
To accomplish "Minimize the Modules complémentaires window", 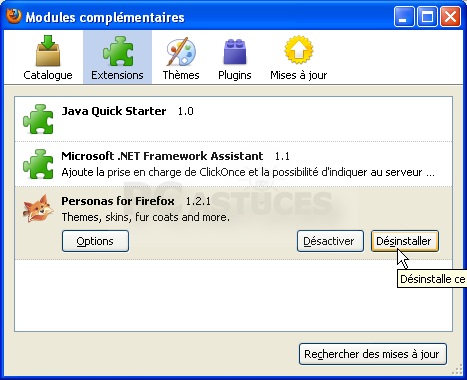I will [x=404, y=17].
